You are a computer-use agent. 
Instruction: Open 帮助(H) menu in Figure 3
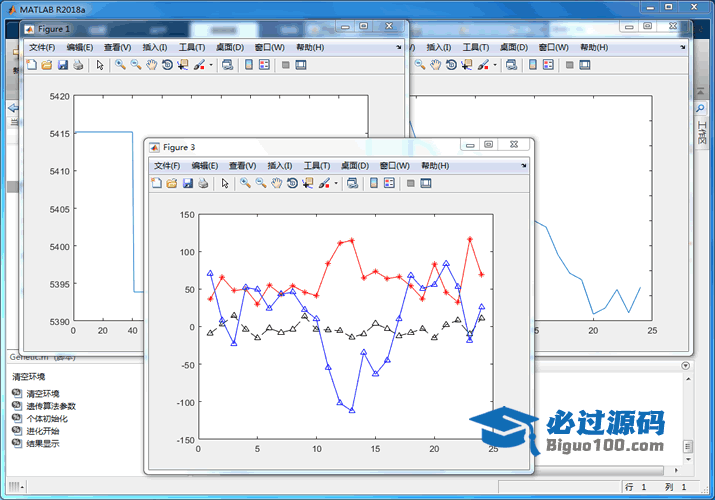click(x=435, y=166)
